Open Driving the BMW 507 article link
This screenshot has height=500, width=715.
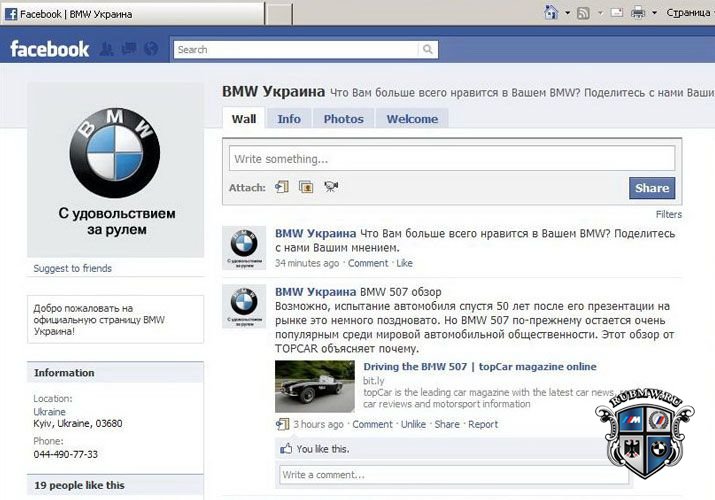tap(480, 366)
